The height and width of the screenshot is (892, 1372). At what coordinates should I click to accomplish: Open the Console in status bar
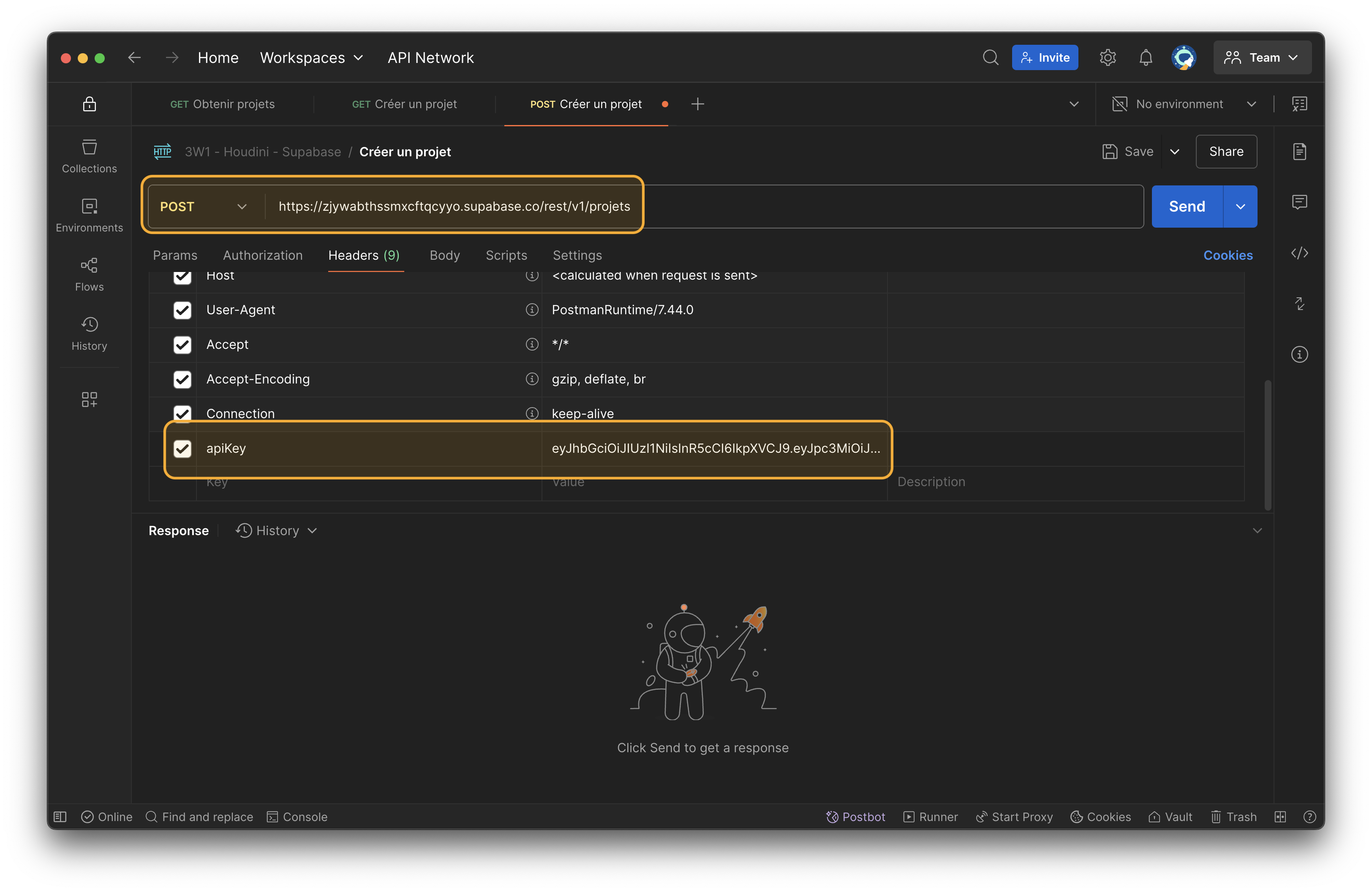(x=297, y=816)
